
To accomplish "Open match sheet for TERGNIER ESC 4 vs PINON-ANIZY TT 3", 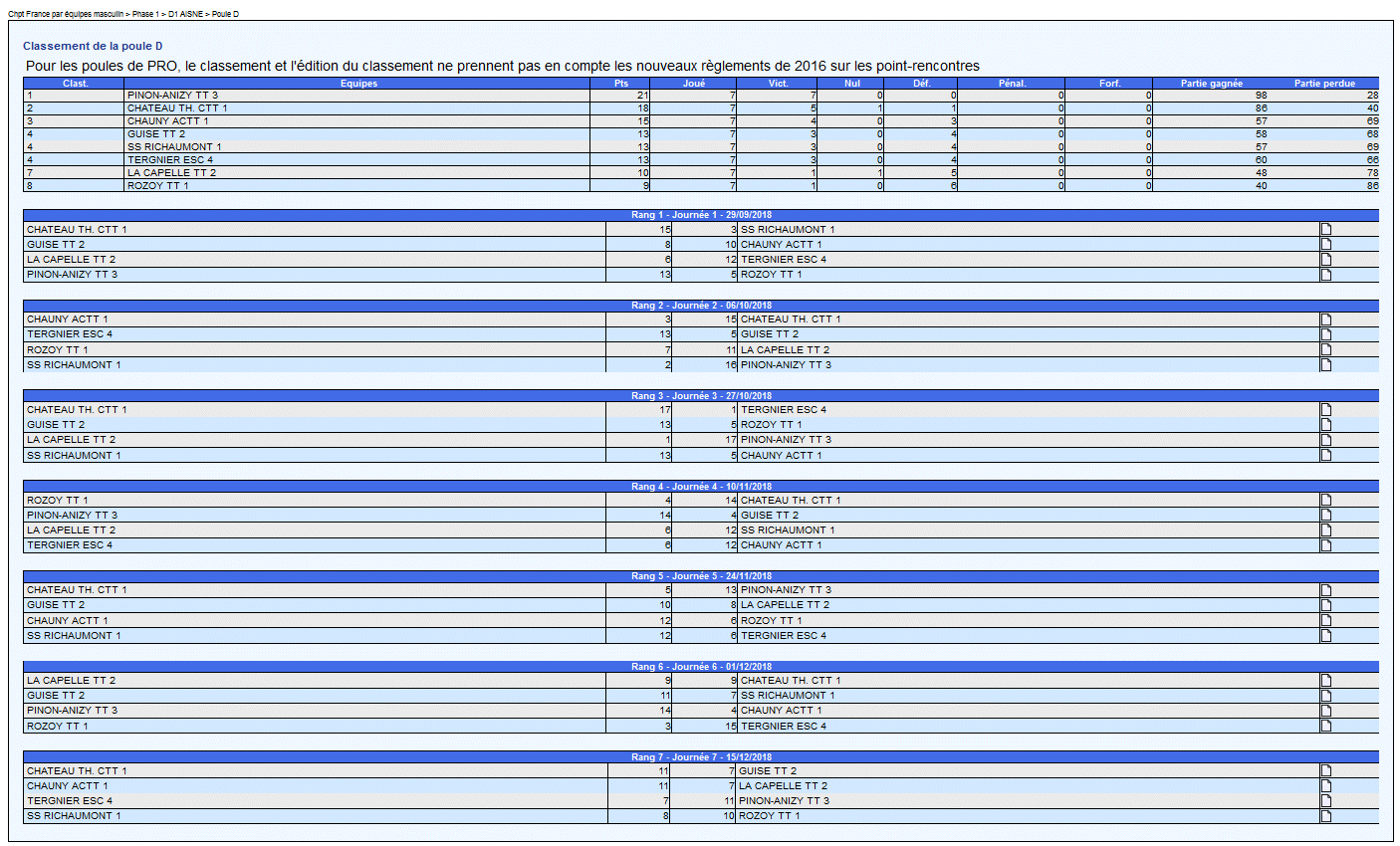I will pyautogui.click(x=1325, y=801).
